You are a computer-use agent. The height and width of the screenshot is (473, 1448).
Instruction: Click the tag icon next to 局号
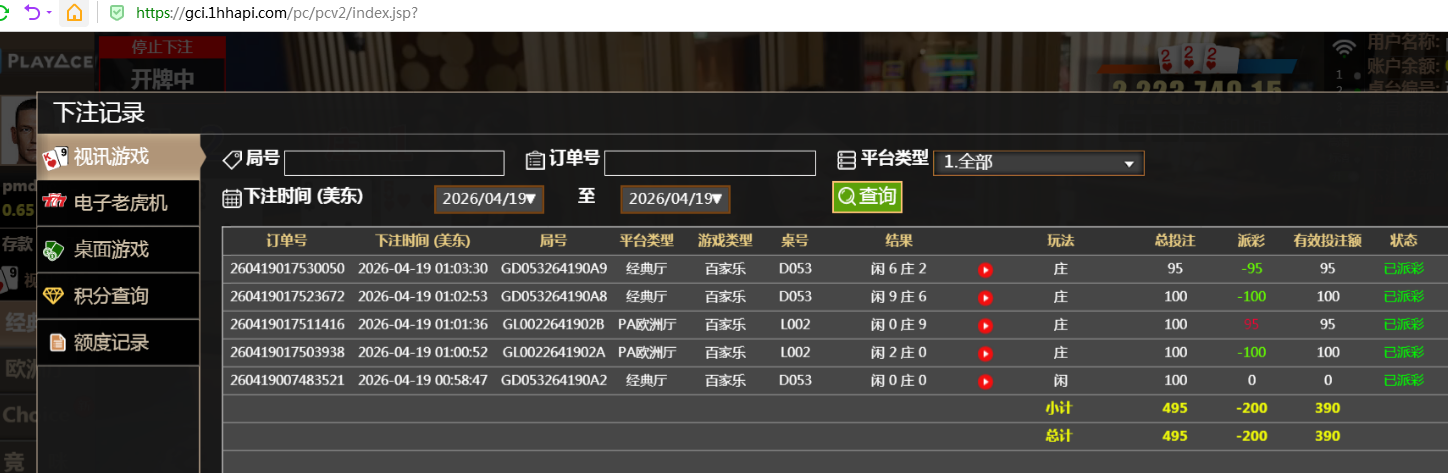pyautogui.click(x=232, y=159)
